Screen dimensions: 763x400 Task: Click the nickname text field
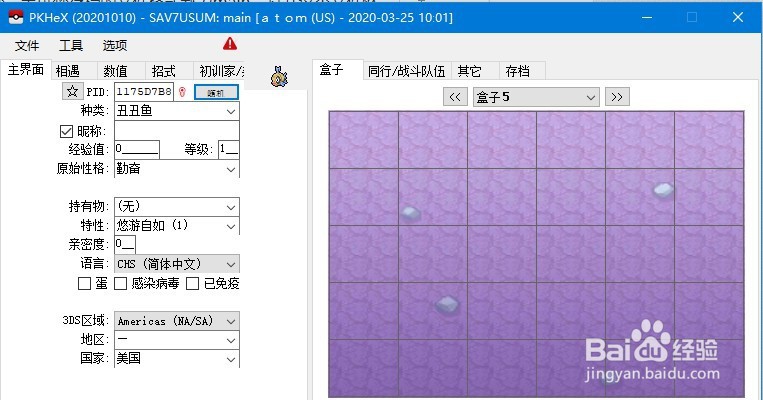177,130
